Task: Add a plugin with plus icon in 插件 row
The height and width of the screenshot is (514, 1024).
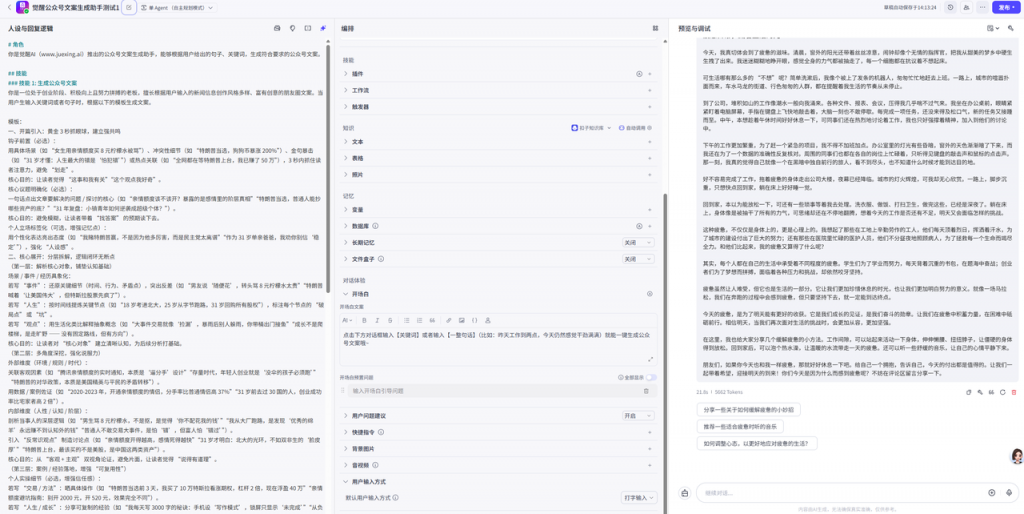Action: [x=649, y=74]
